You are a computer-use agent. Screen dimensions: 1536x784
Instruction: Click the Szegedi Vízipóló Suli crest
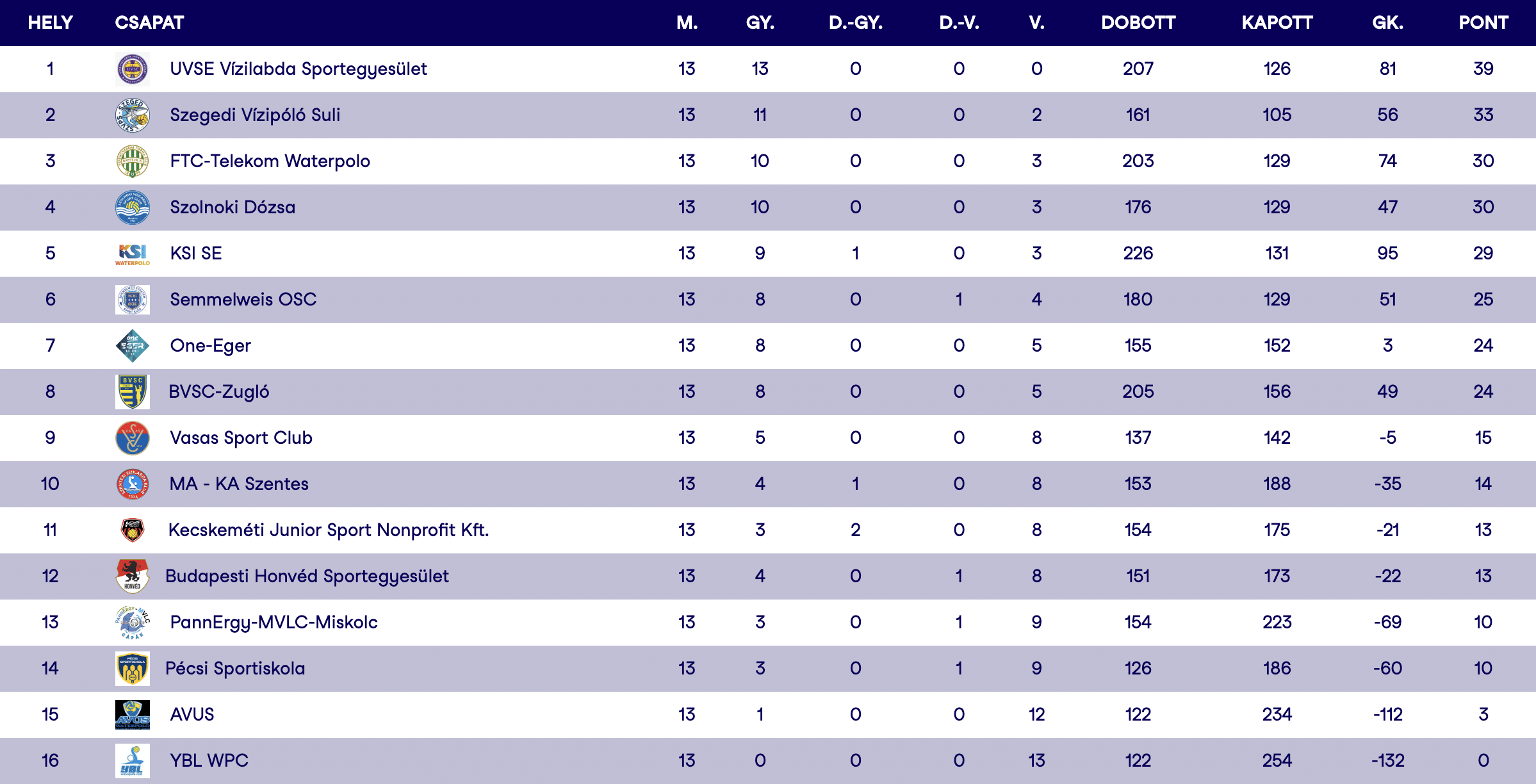coord(132,115)
